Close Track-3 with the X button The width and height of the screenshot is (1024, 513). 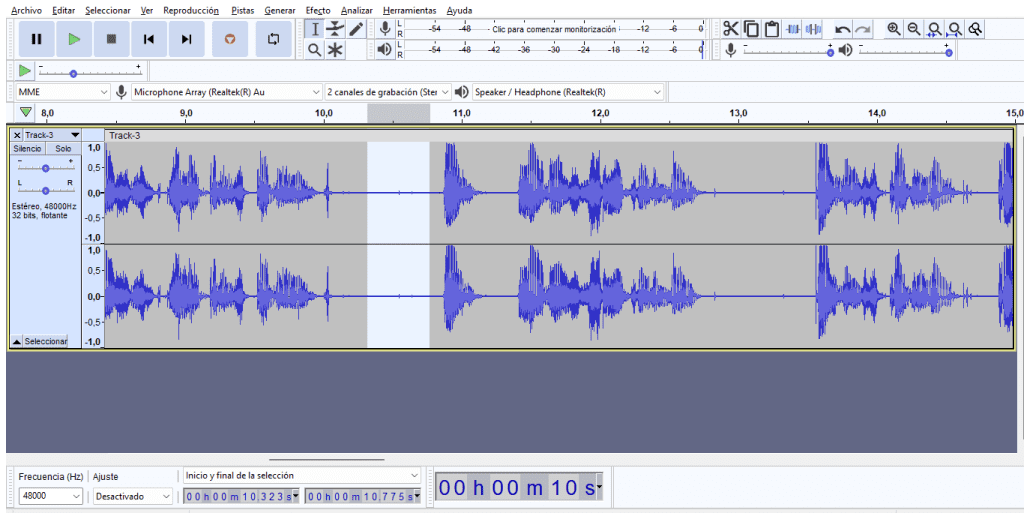point(17,135)
